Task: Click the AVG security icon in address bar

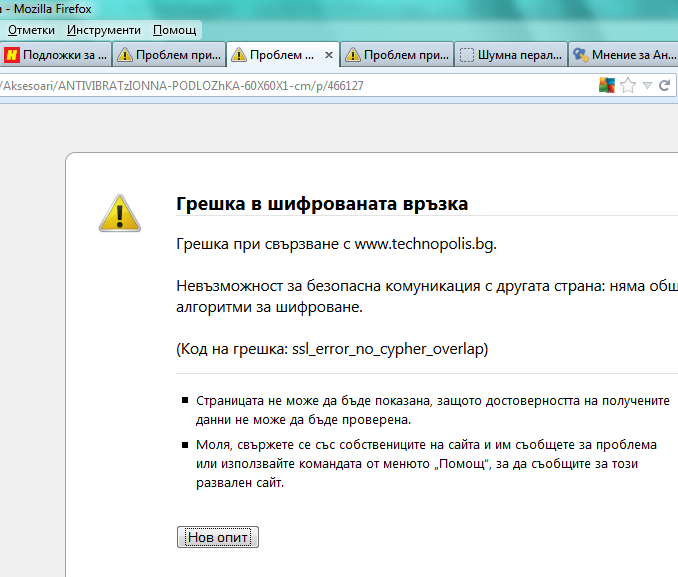Action: click(607, 85)
